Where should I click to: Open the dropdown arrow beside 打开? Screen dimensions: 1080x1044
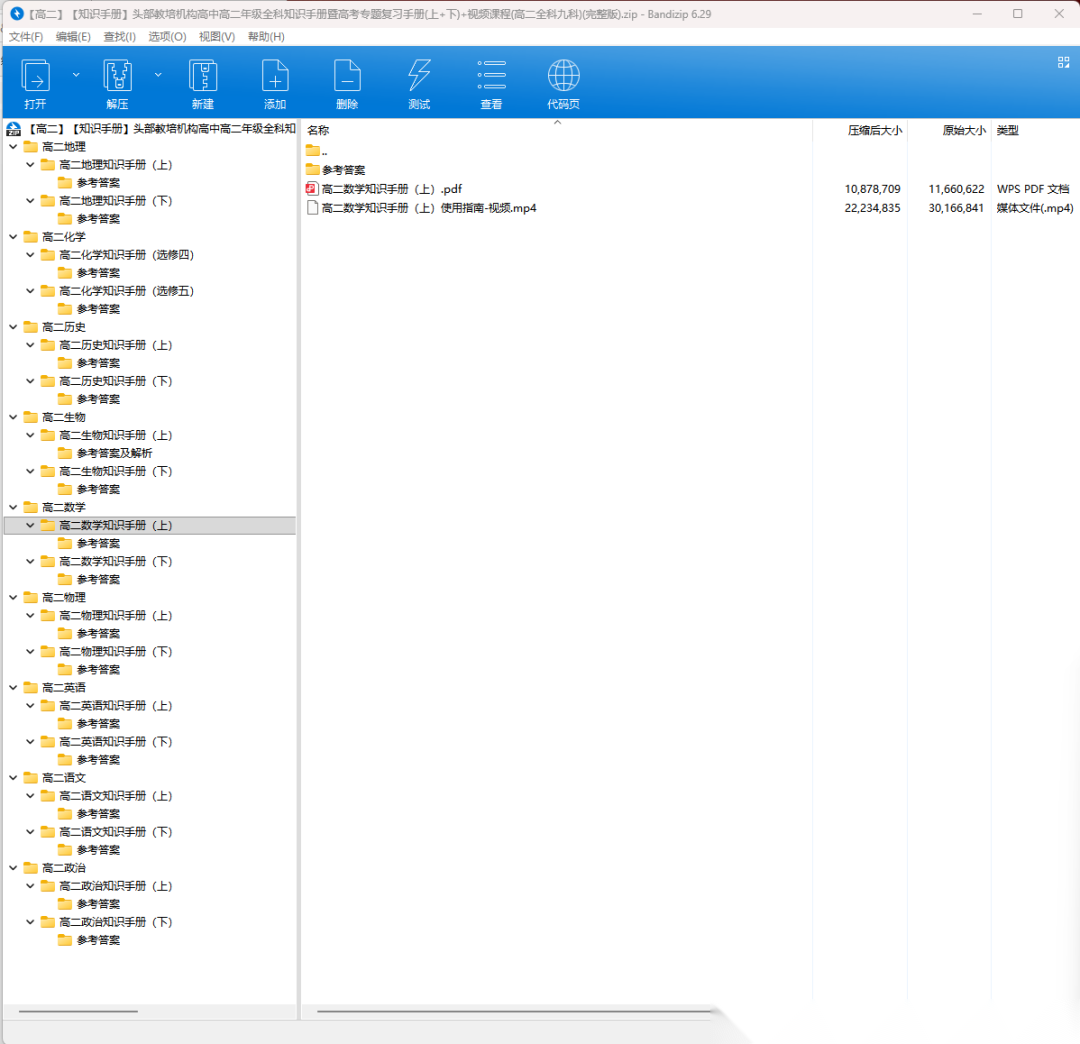pyautogui.click(x=76, y=74)
